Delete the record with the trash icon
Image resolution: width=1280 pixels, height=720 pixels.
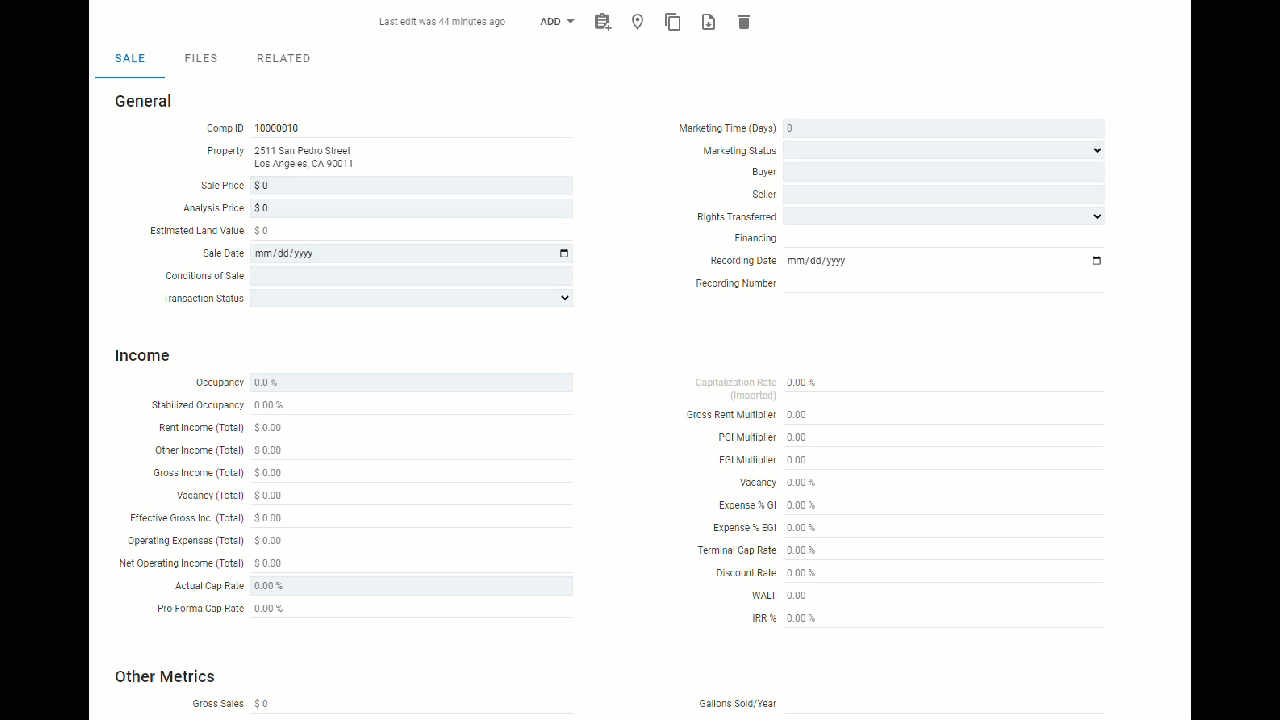pyautogui.click(x=743, y=21)
